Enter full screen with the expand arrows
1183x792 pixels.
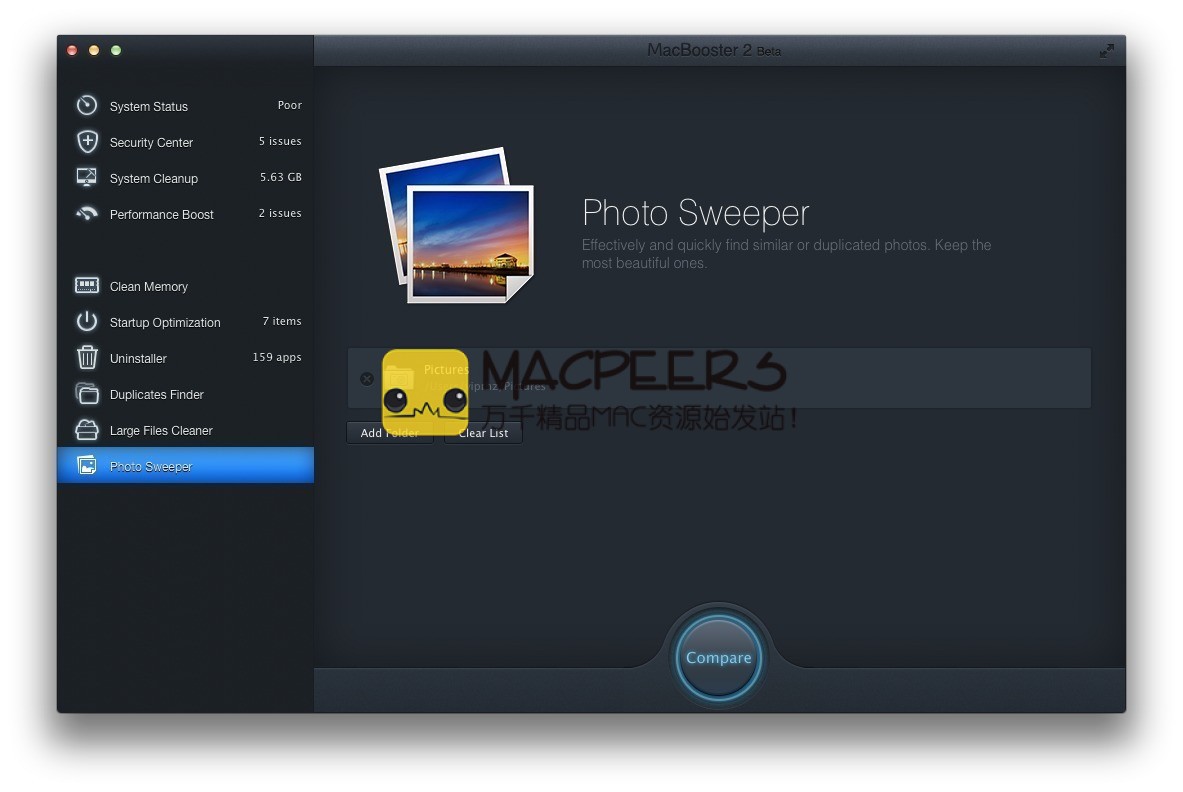(1106, 51)
